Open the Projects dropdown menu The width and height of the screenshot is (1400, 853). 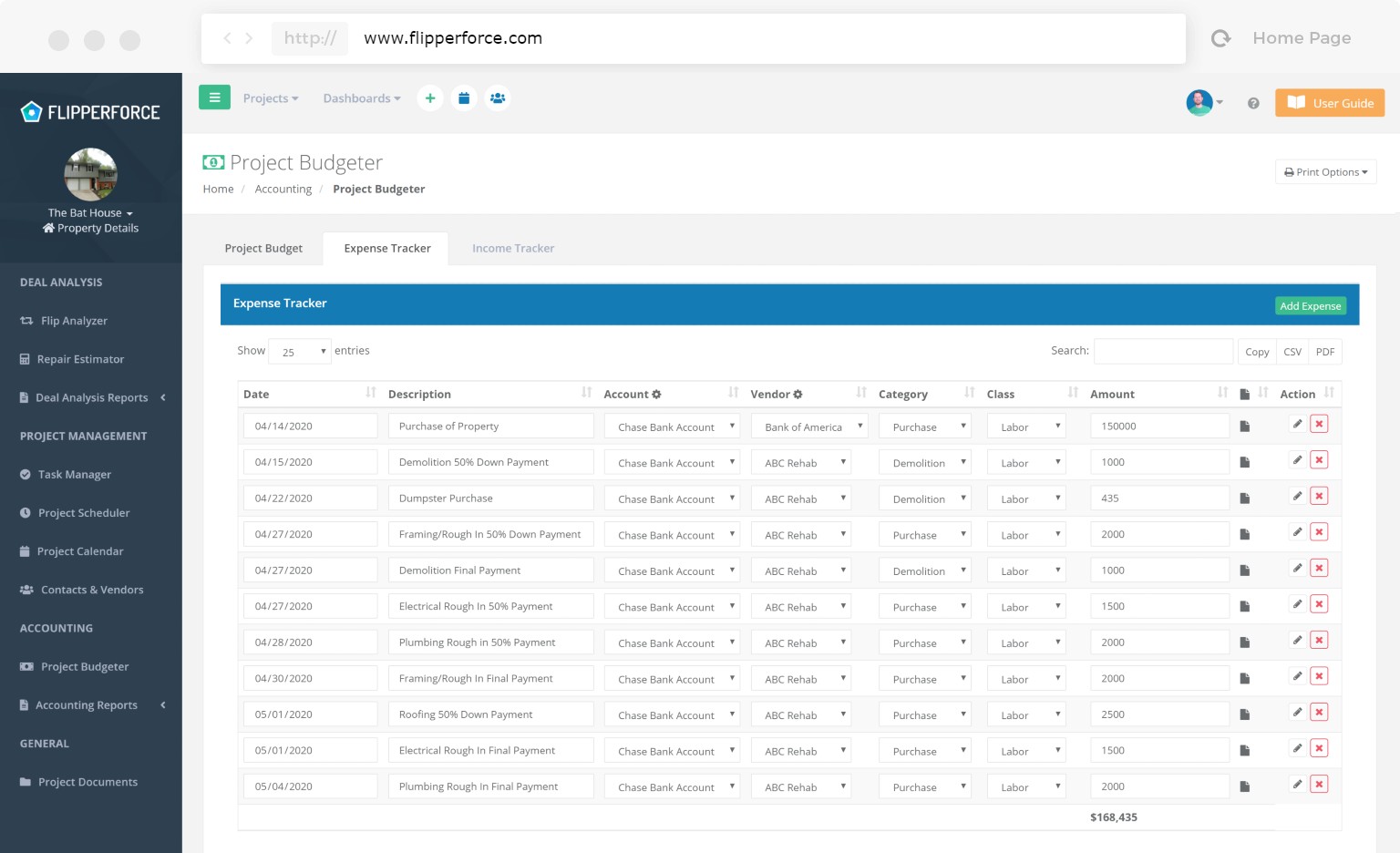point(271,98)
